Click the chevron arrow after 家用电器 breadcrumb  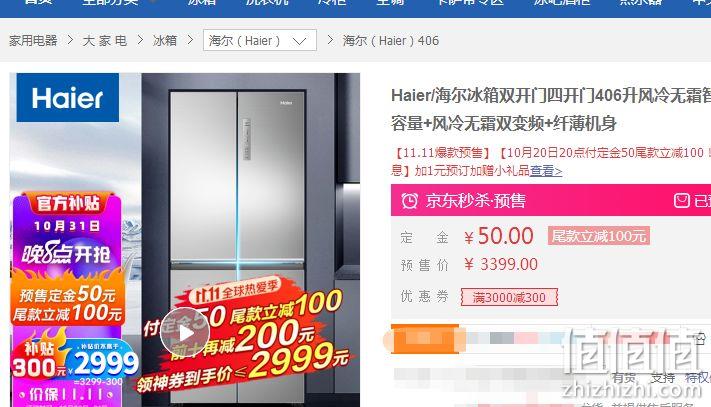point(70,40)
